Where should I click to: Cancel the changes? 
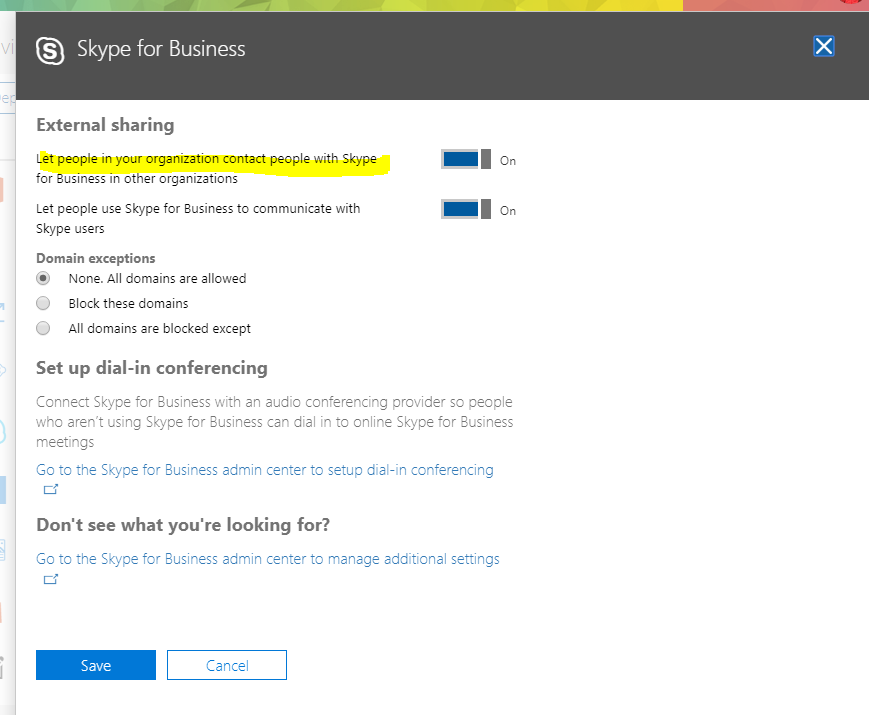point(227,665)
